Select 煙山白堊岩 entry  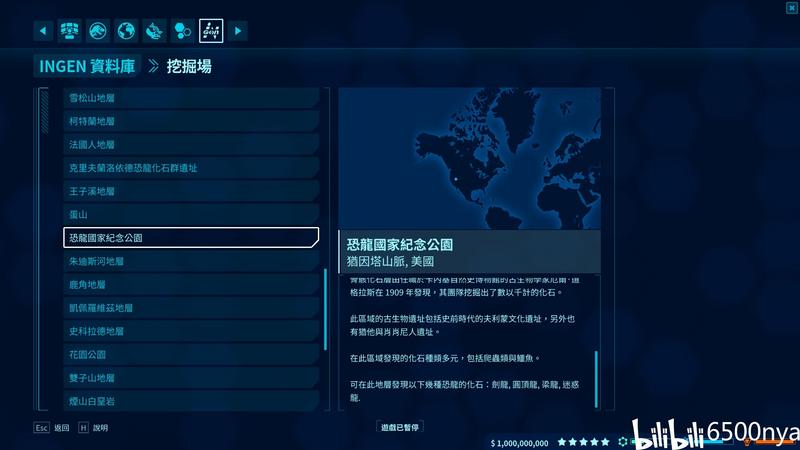point(191,401)
